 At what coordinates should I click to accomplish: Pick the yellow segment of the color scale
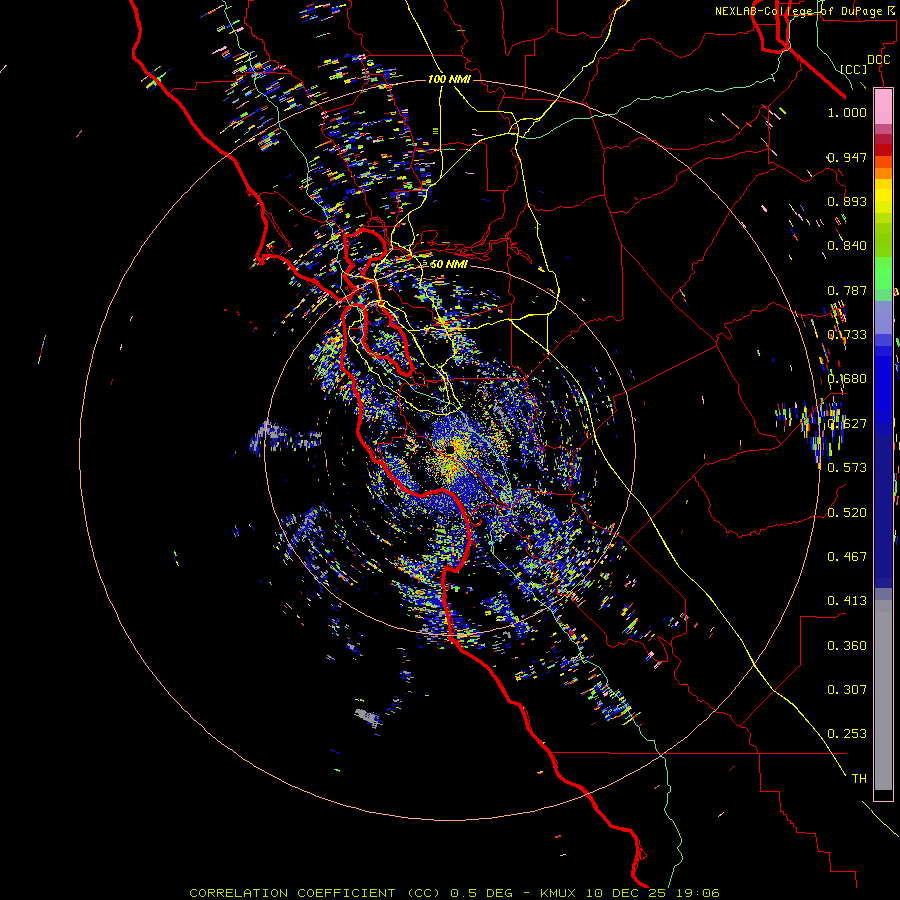883,196
